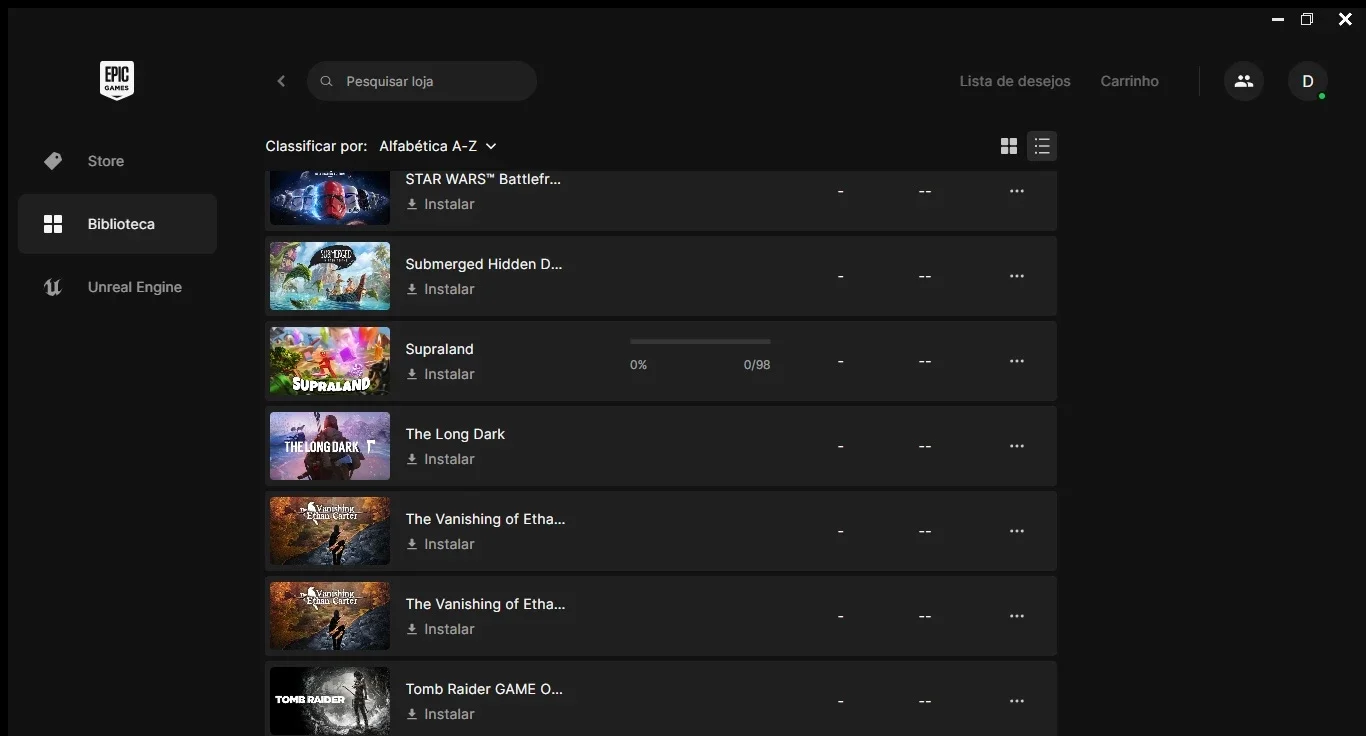Open the friends list icon

pyautogui.click(x=1244, y=81)
